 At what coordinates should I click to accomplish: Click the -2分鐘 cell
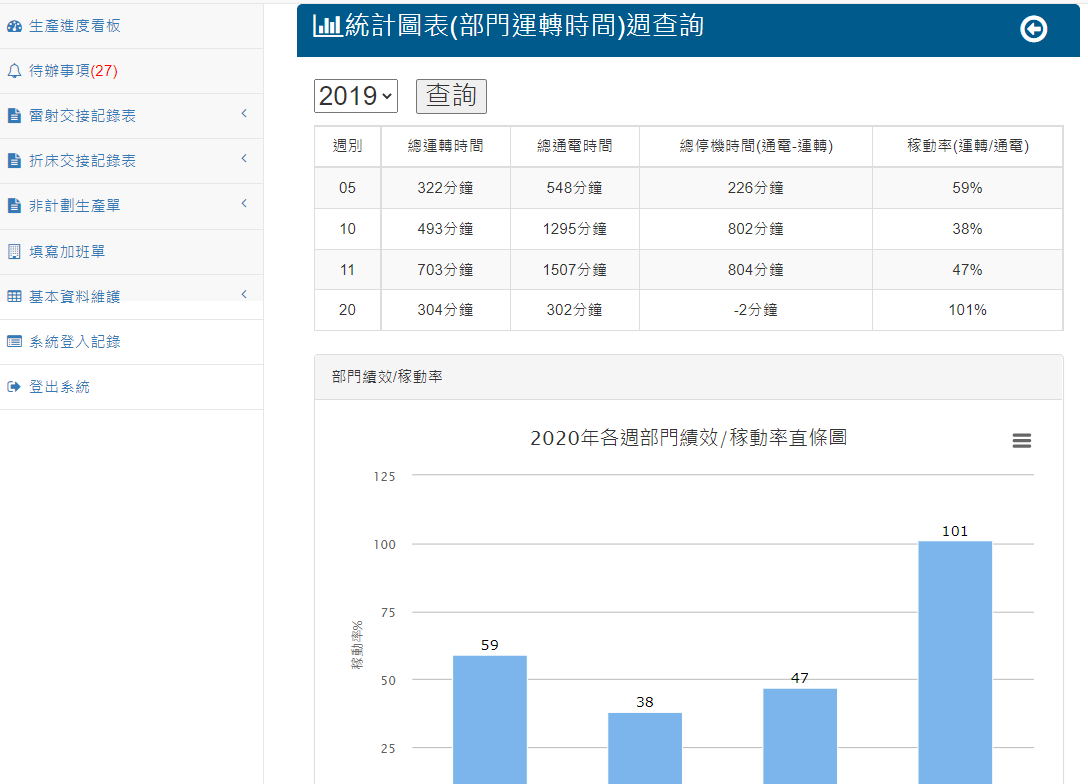point(756,310)
